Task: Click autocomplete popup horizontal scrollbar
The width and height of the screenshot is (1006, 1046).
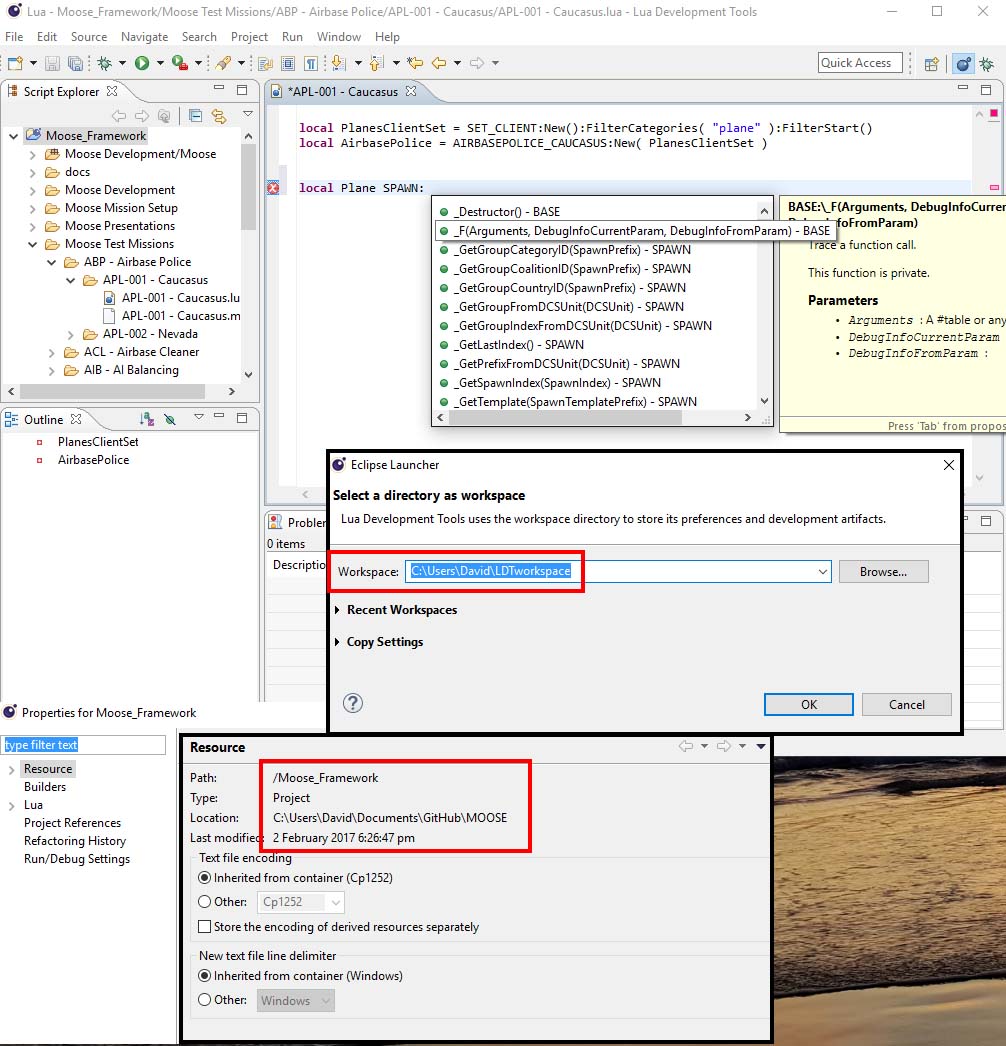Action: point(565,418)
